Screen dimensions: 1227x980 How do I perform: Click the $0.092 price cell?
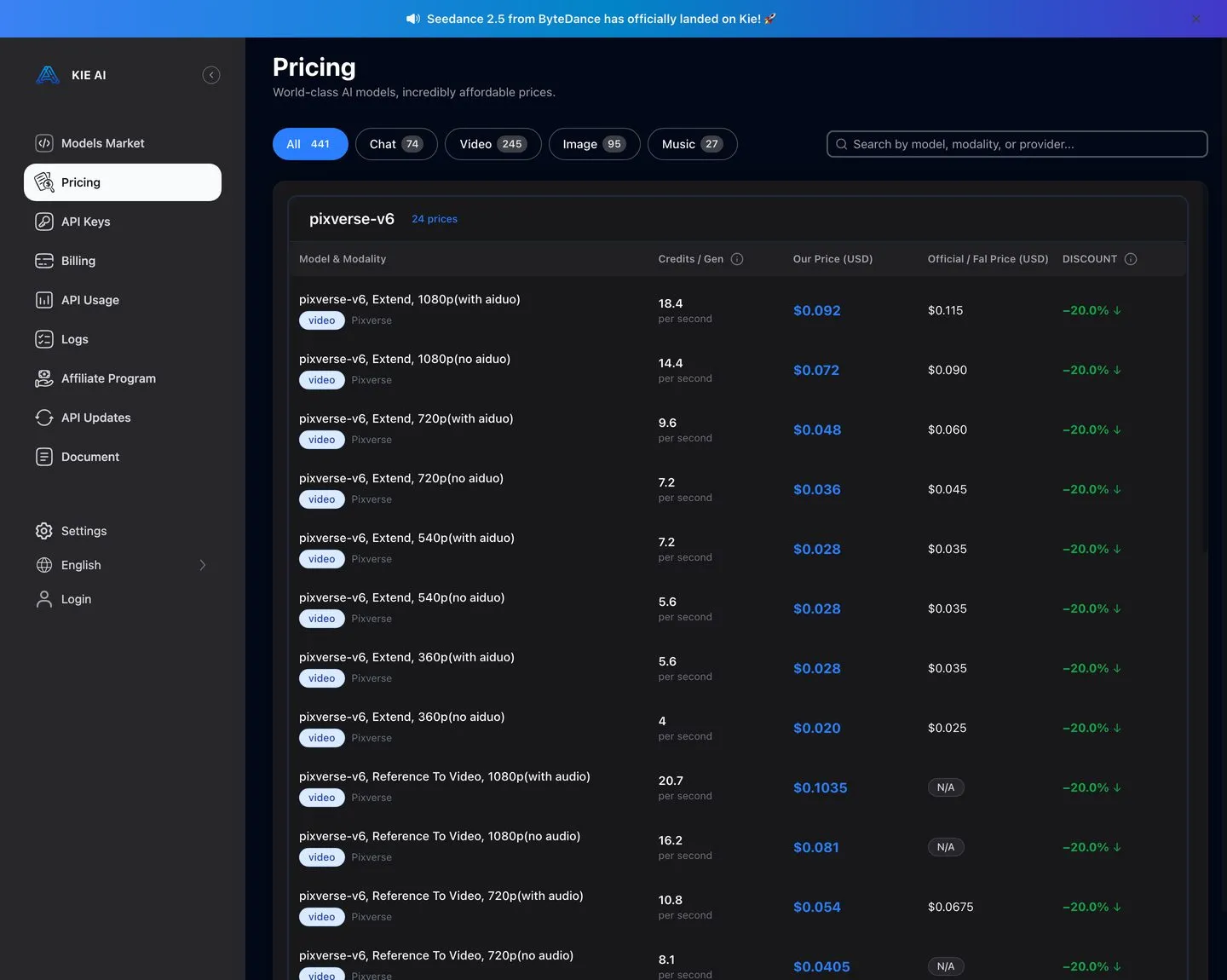click(x=817, y=310)
